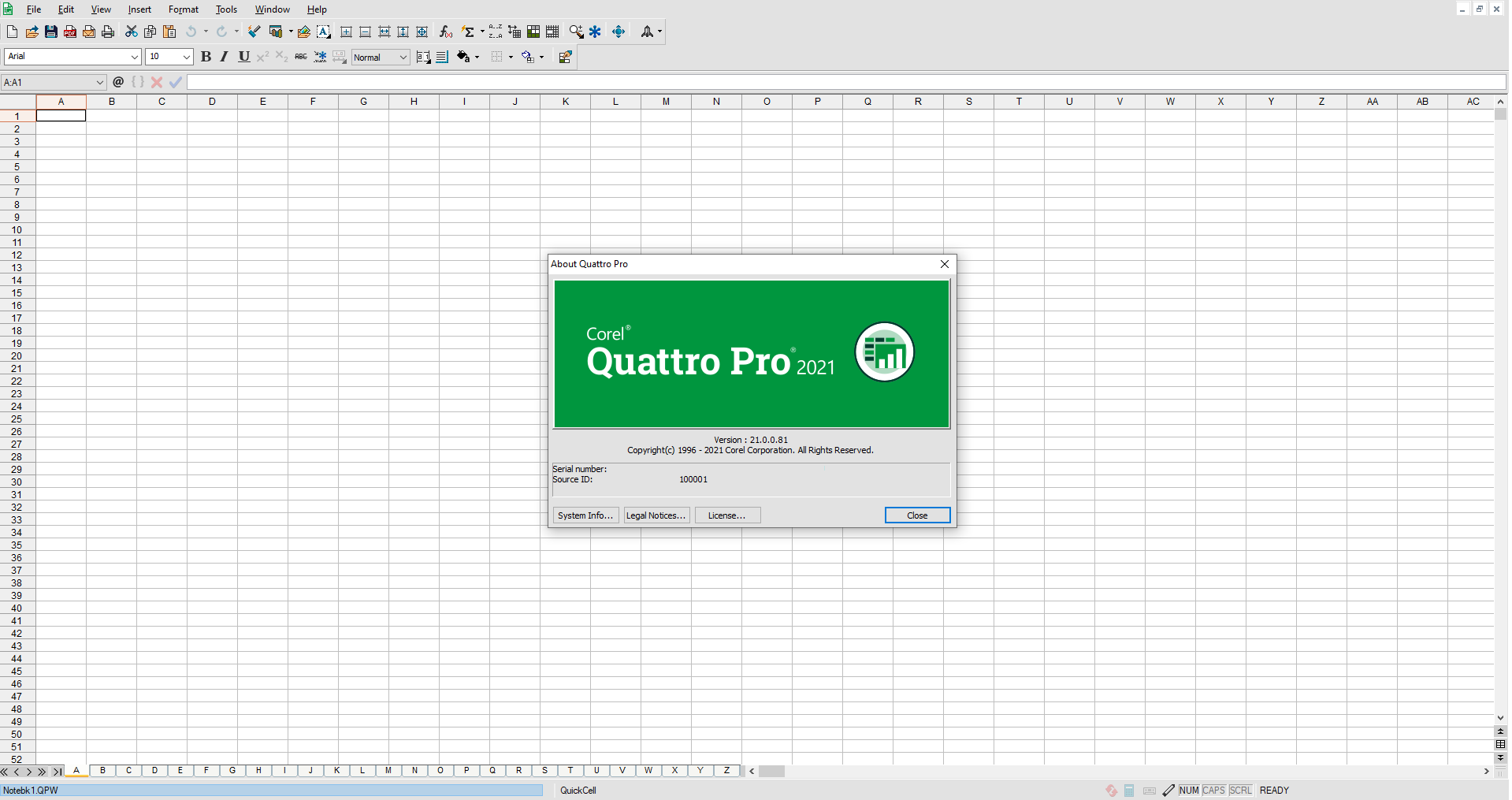Print the notebook with the printer icon
The width and height of the screenshot is (1512, 800).
tap(108, 32)
